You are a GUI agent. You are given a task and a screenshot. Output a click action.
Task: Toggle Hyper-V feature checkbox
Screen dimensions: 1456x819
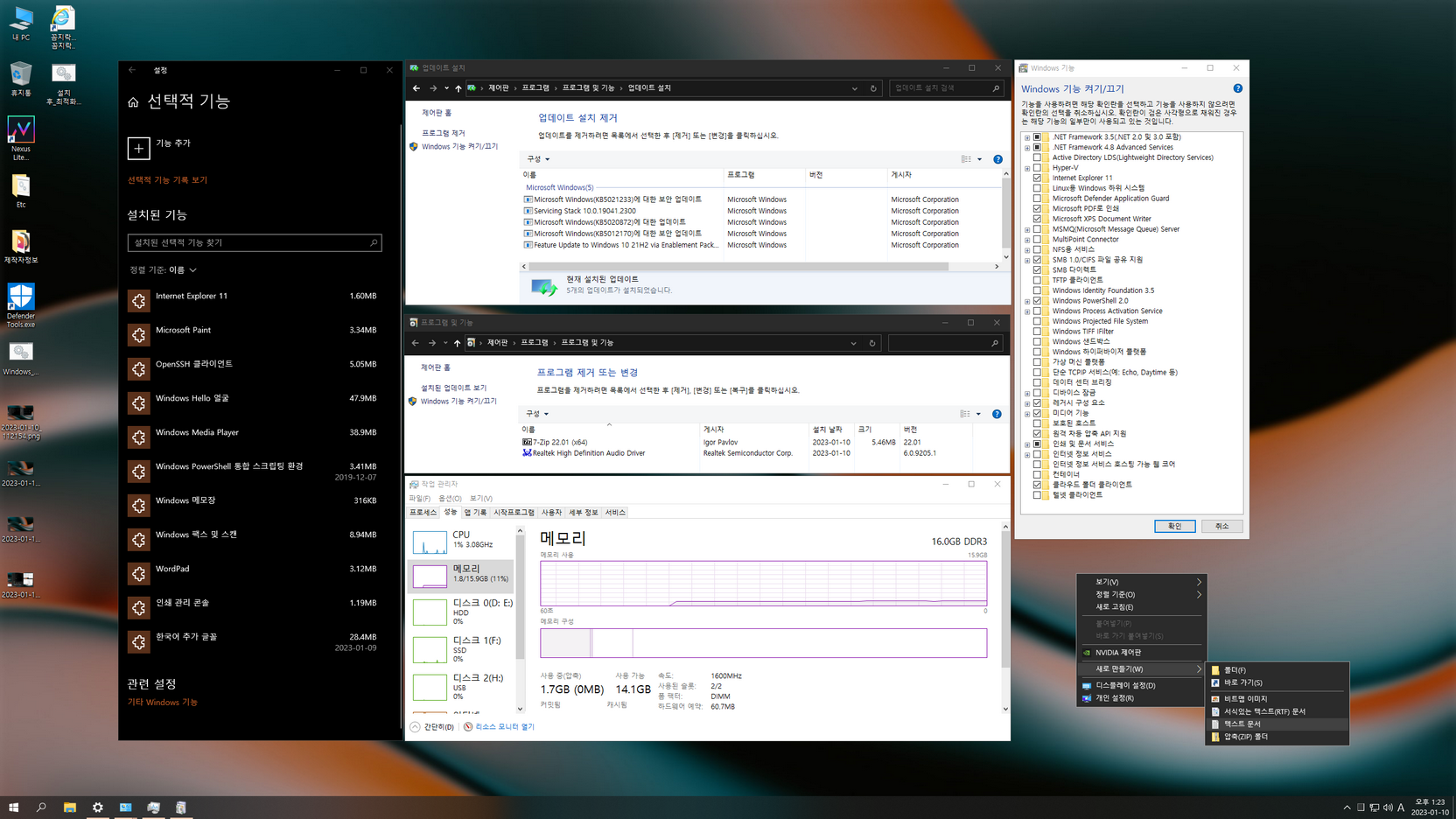point(1037,168)
